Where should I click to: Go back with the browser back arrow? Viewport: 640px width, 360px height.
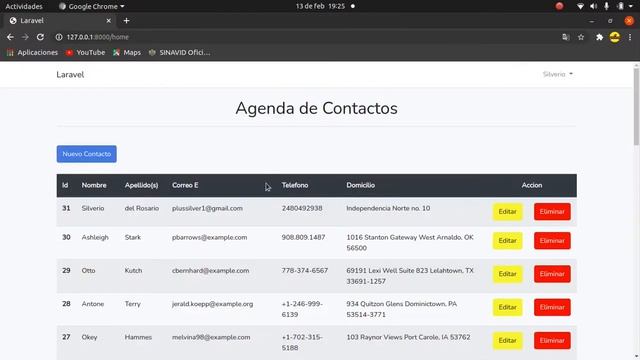(10, 37)
